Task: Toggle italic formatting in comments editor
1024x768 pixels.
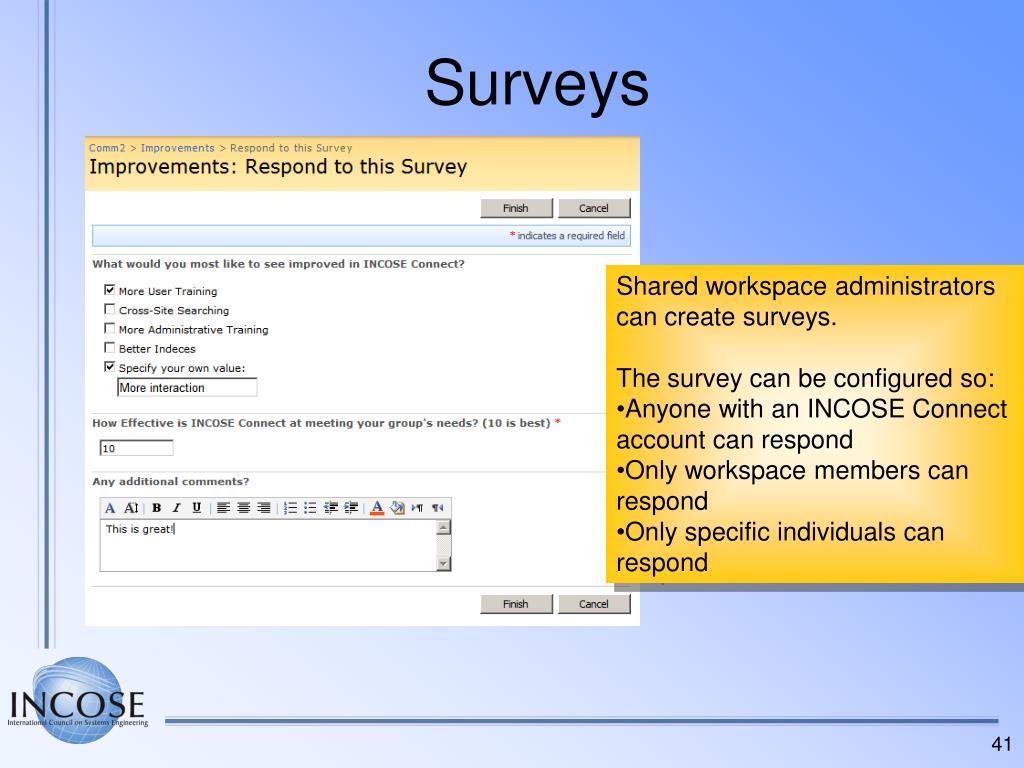Action: click(176, 507)
